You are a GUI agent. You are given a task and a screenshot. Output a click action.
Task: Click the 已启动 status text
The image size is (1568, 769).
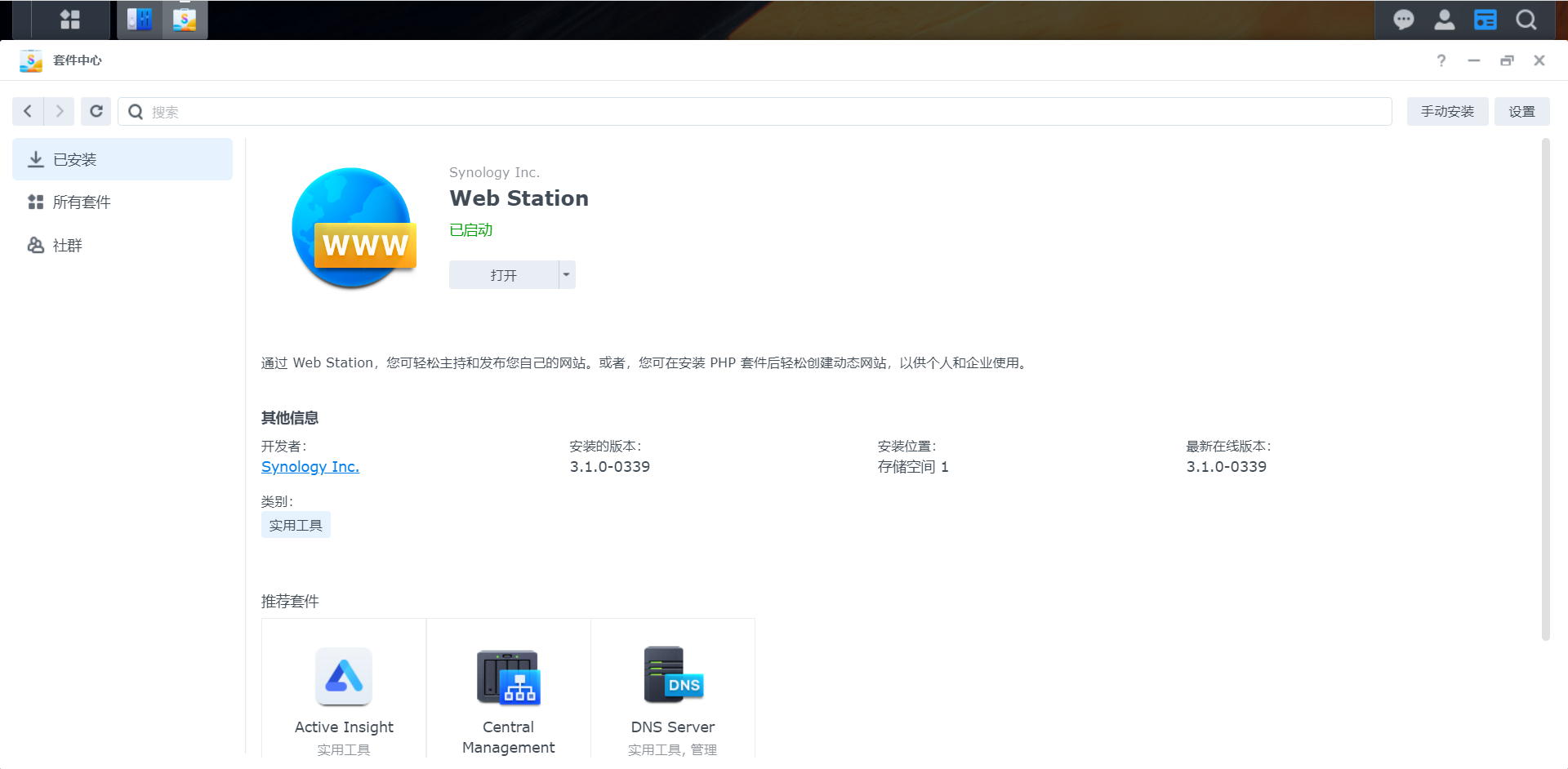coord(471,230)
